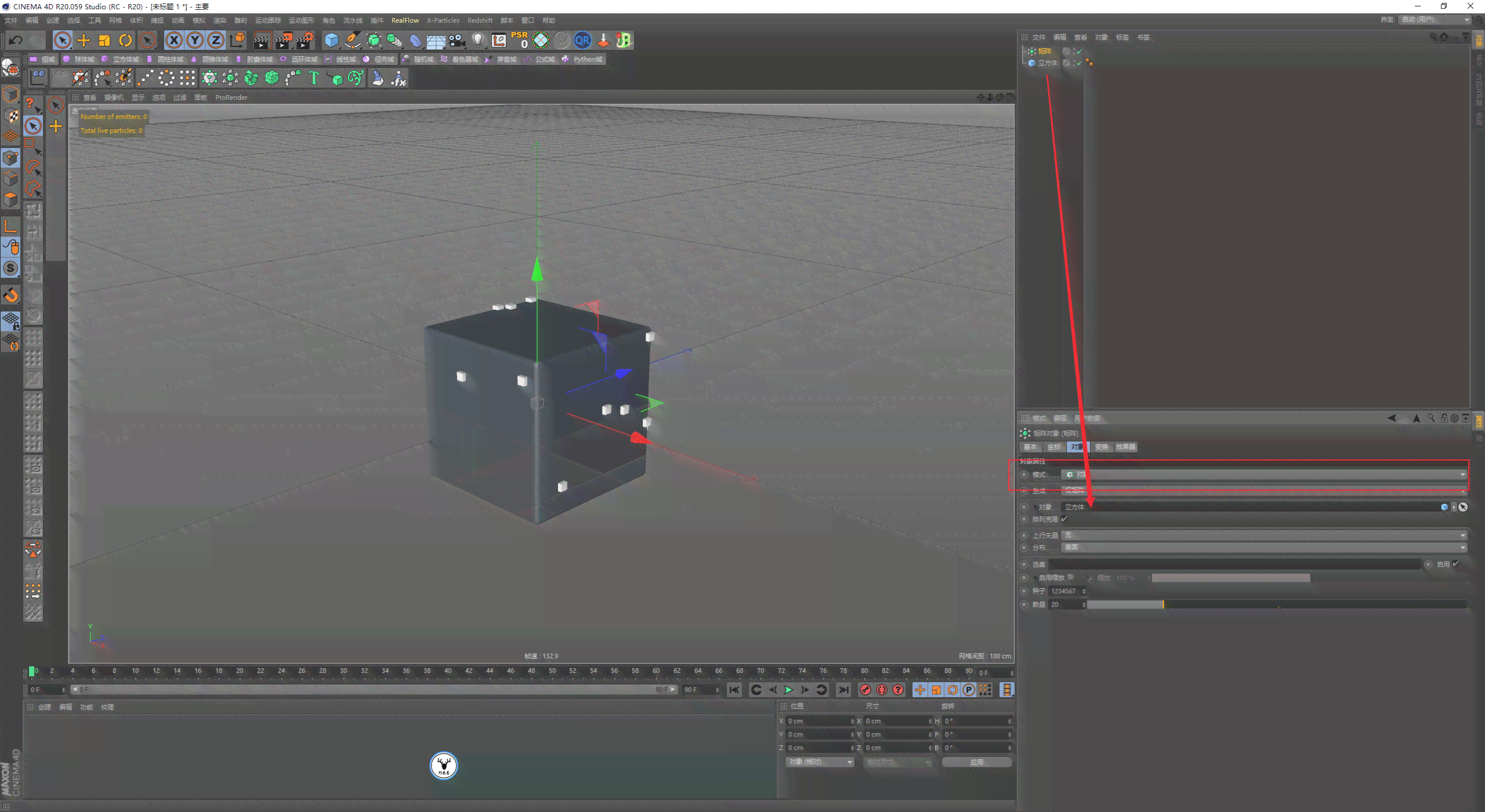This screenshot has width=1485, height=812.
Task: Select the Scale tool
Action: (104, 40)
